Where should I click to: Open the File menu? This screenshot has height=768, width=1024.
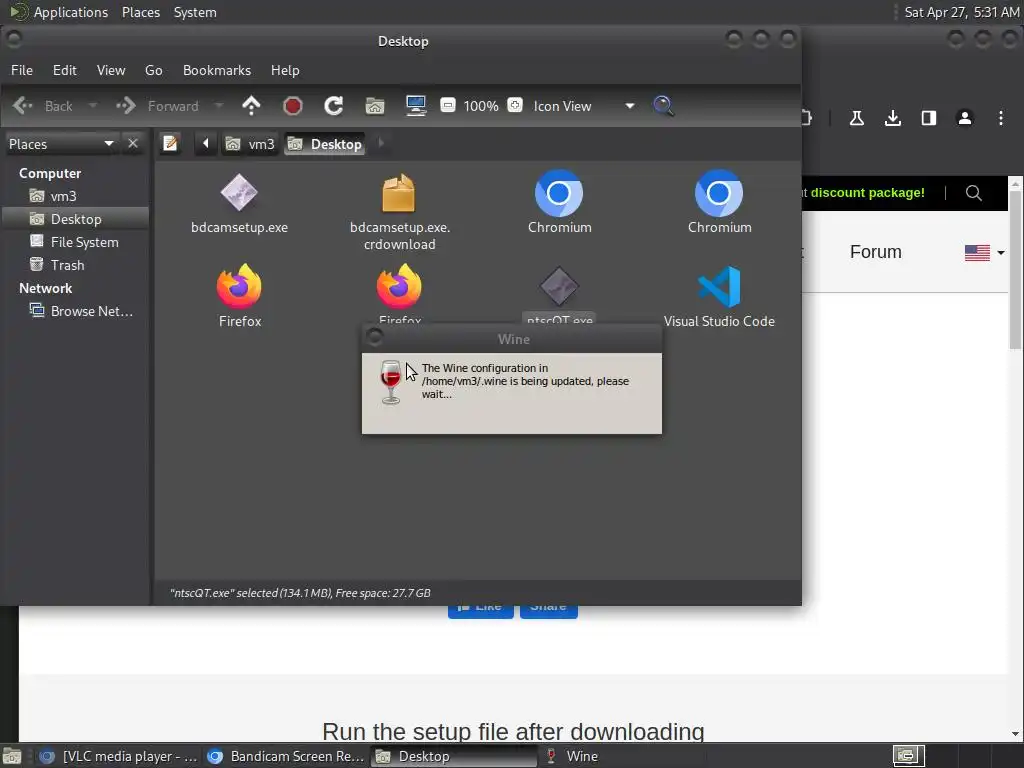pos(22,70)
